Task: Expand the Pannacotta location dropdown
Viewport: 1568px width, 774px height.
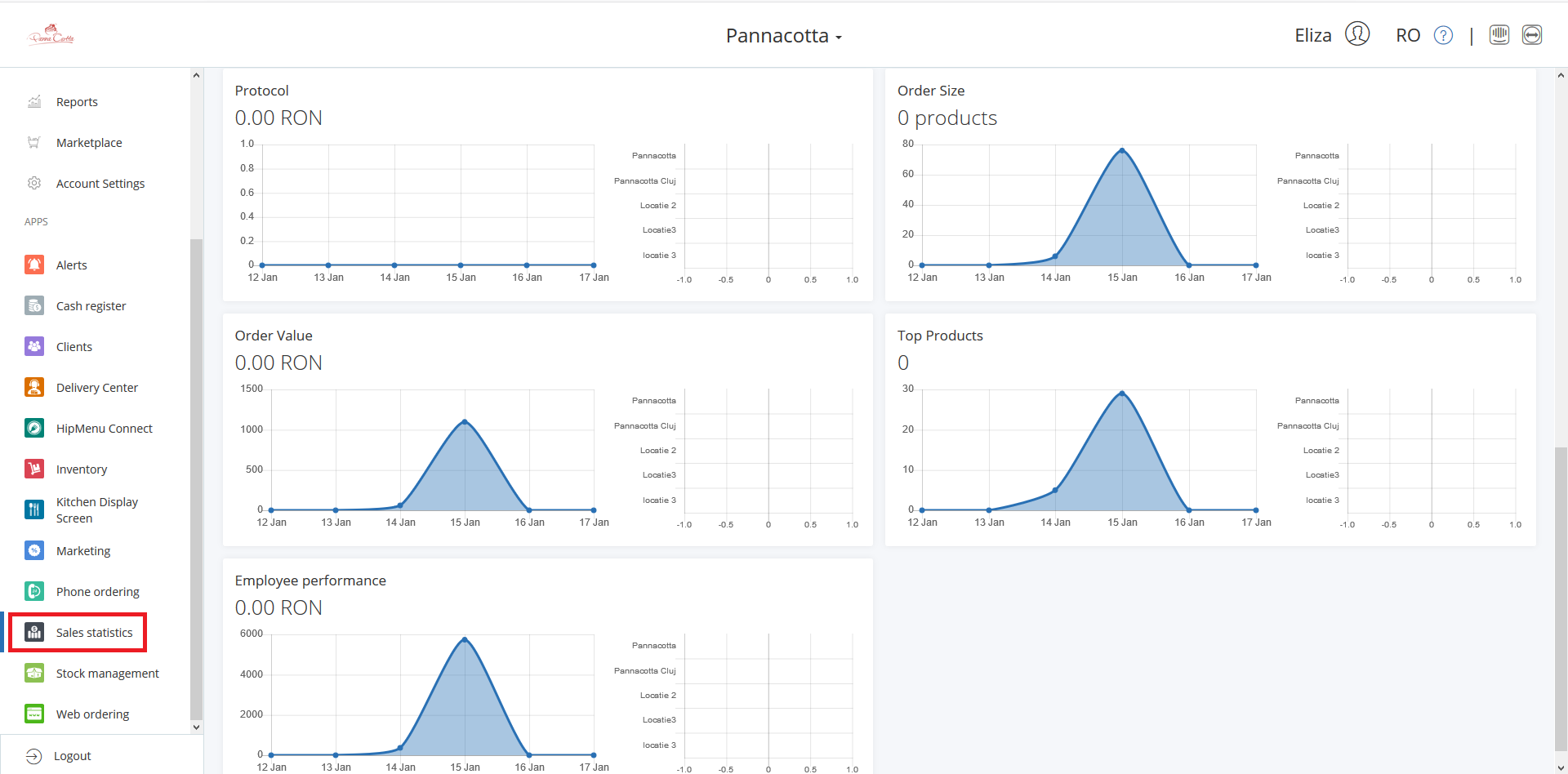Action: [784, 36]
